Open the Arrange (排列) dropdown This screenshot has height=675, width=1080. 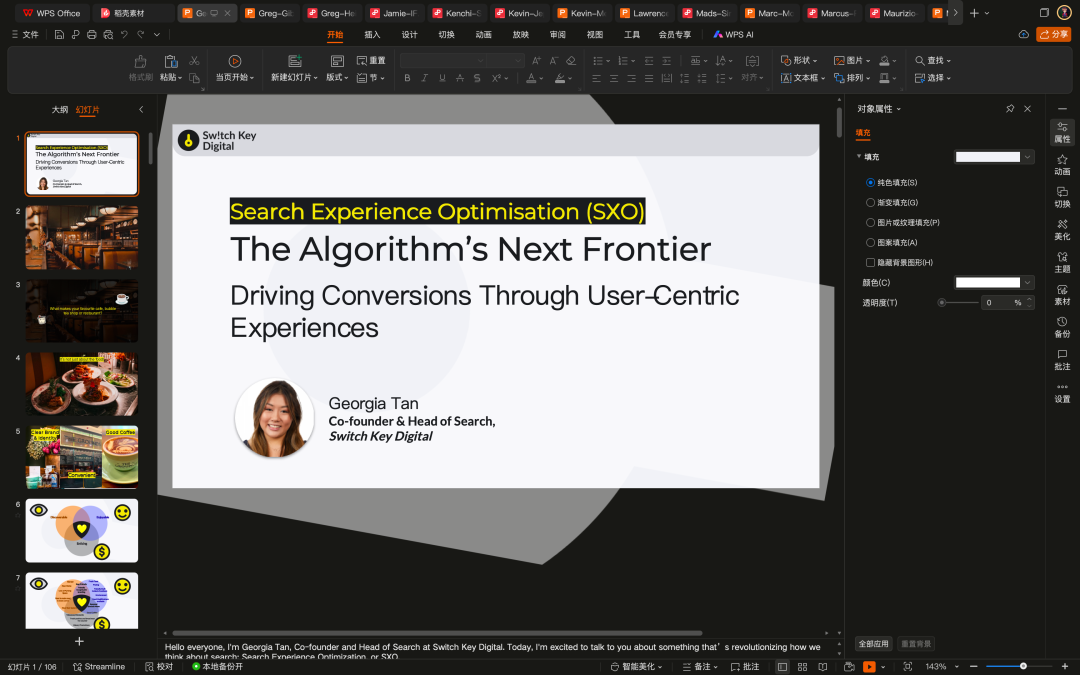[852, 78]
